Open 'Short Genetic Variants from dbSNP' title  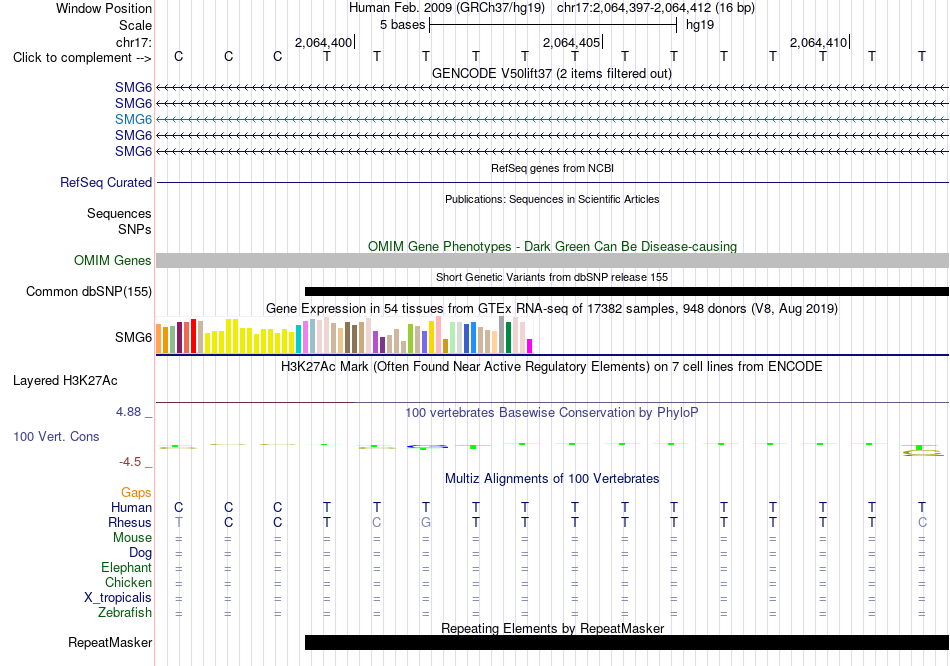point(552,278)
